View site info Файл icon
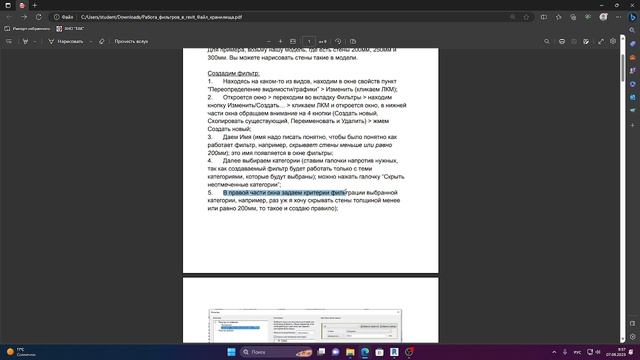The width and height of the screenshot is (640, 360). click(x=63, y=17)
